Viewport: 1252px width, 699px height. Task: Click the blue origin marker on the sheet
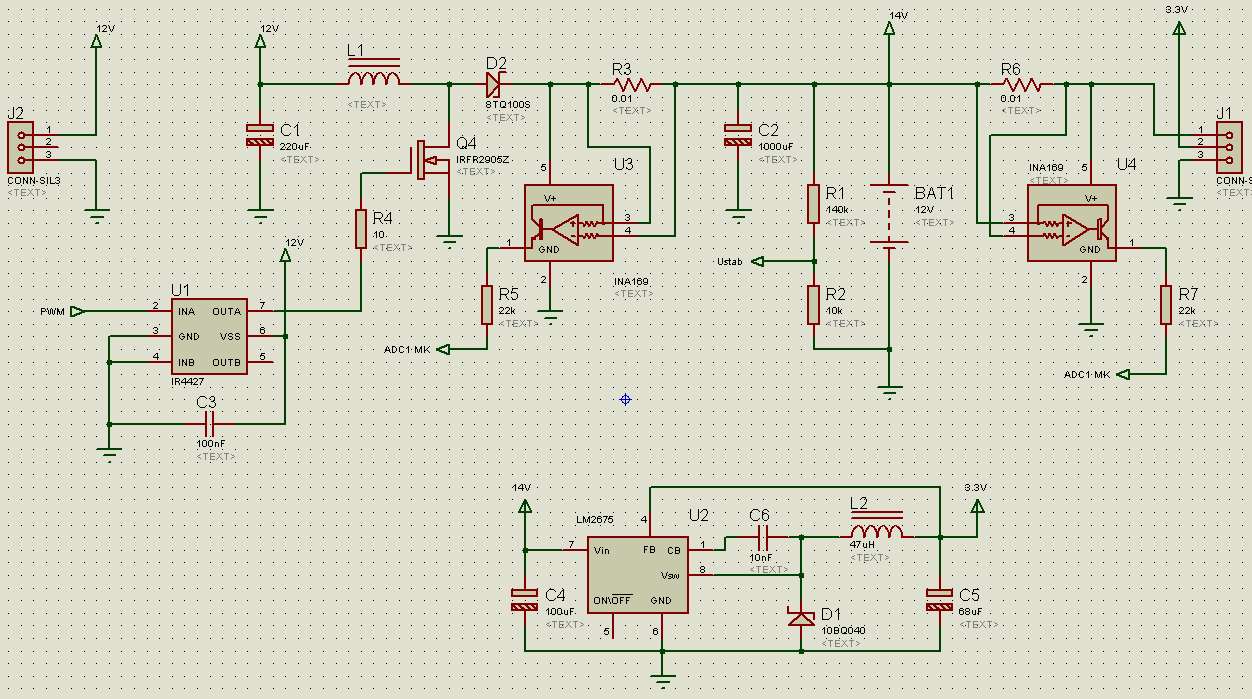pos(626,399)
